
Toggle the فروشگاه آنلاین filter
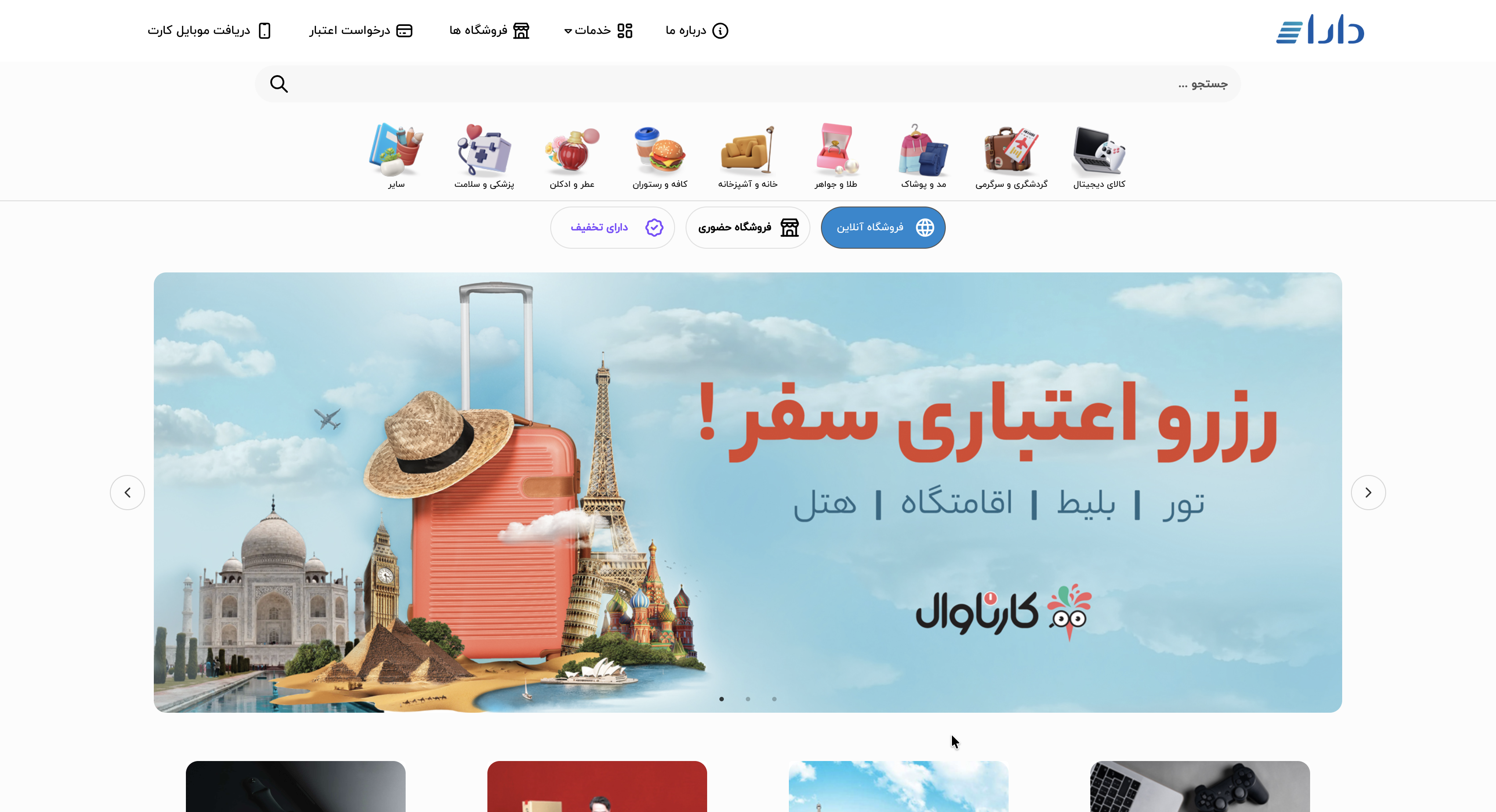[x=883, y=227]
